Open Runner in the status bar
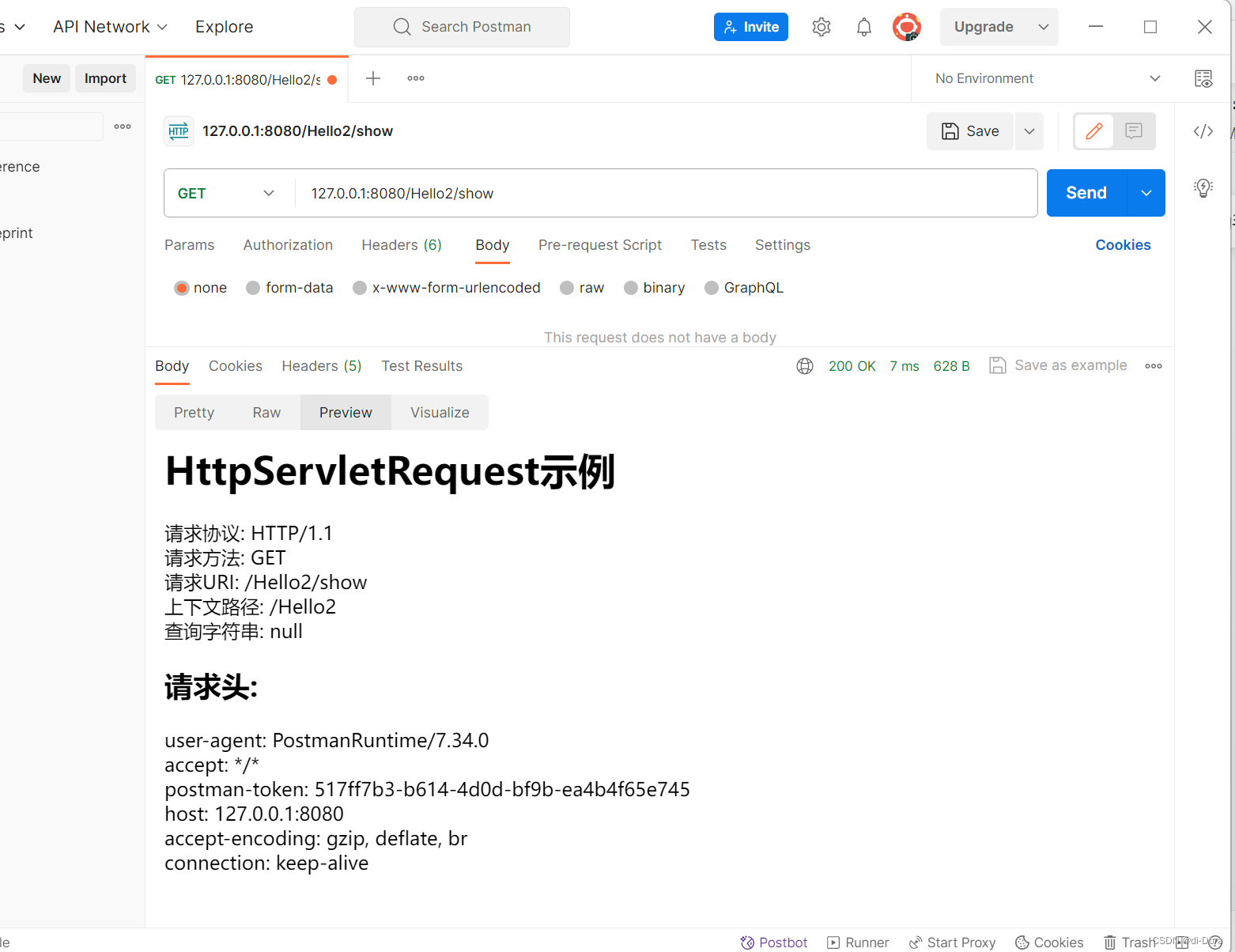The image size is (1235, 952). (858, 943)
